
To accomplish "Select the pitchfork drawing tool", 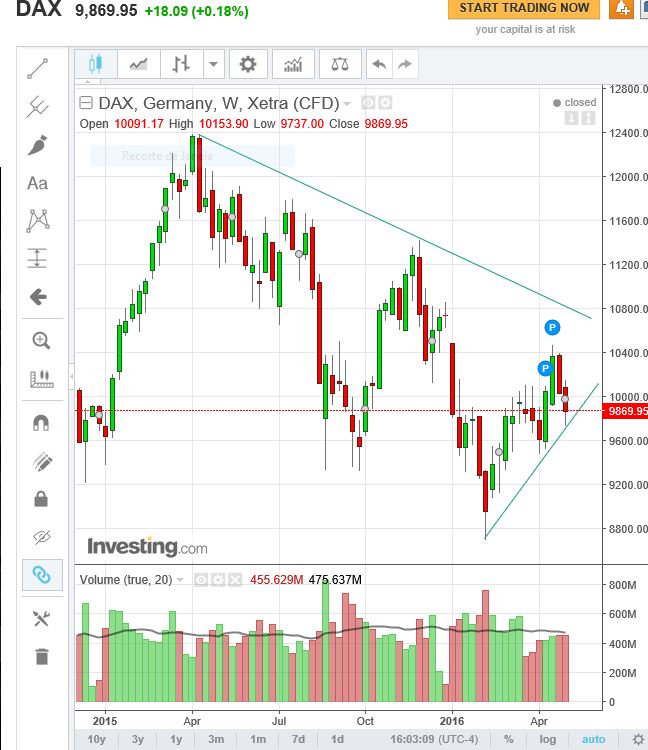I will click(38, 105).
